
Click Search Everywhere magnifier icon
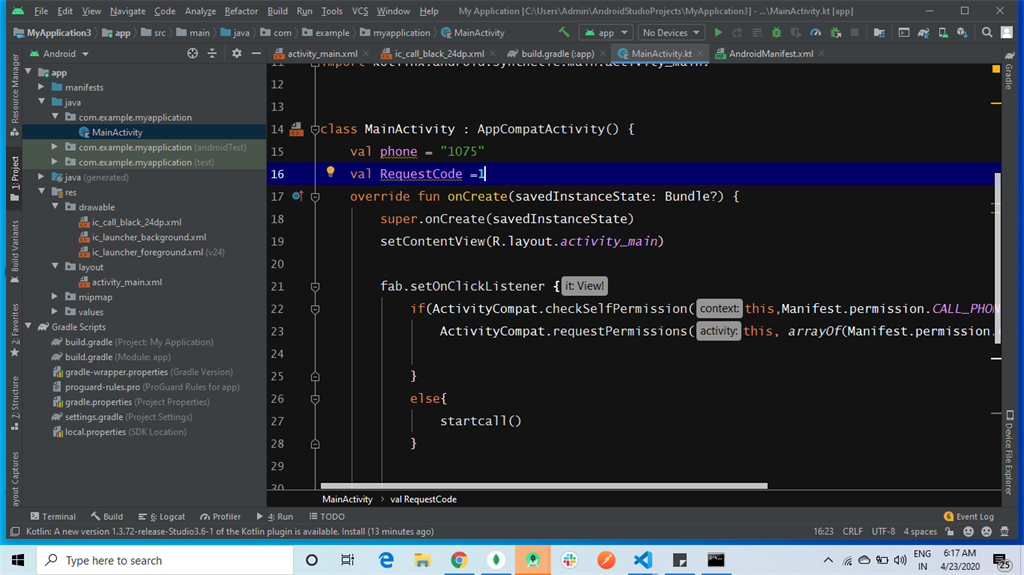(x=987, y=32)
